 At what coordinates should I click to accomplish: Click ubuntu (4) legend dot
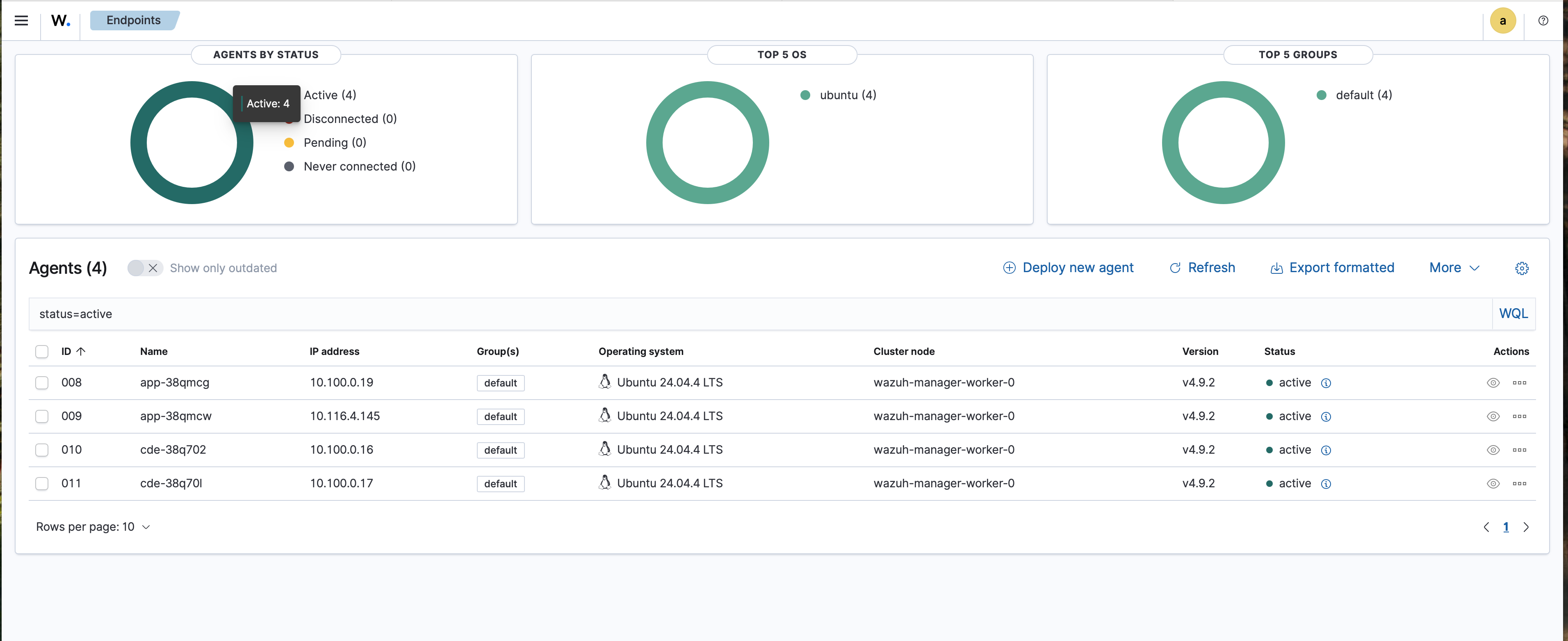tap(805, 95)
